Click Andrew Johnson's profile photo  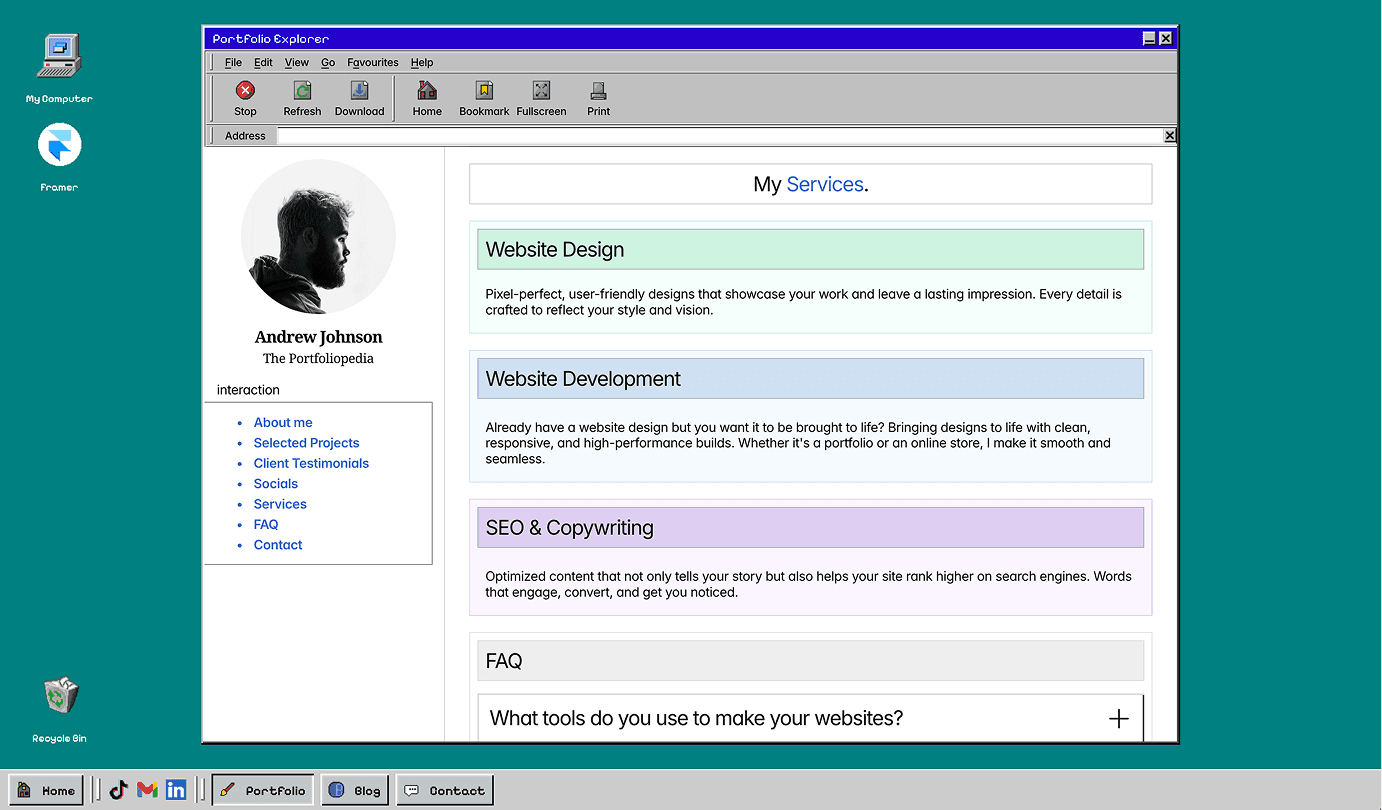pyautogui.click(x=318, y=237)
